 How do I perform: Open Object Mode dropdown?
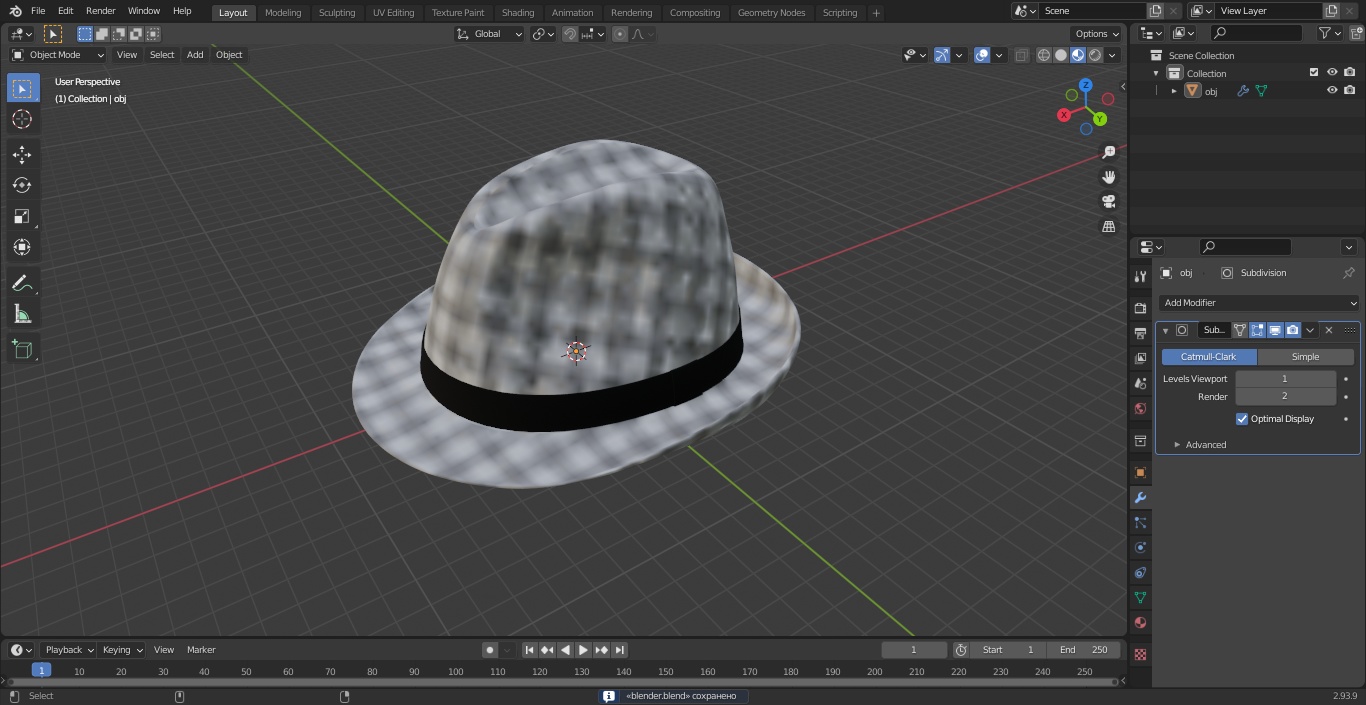58,55
